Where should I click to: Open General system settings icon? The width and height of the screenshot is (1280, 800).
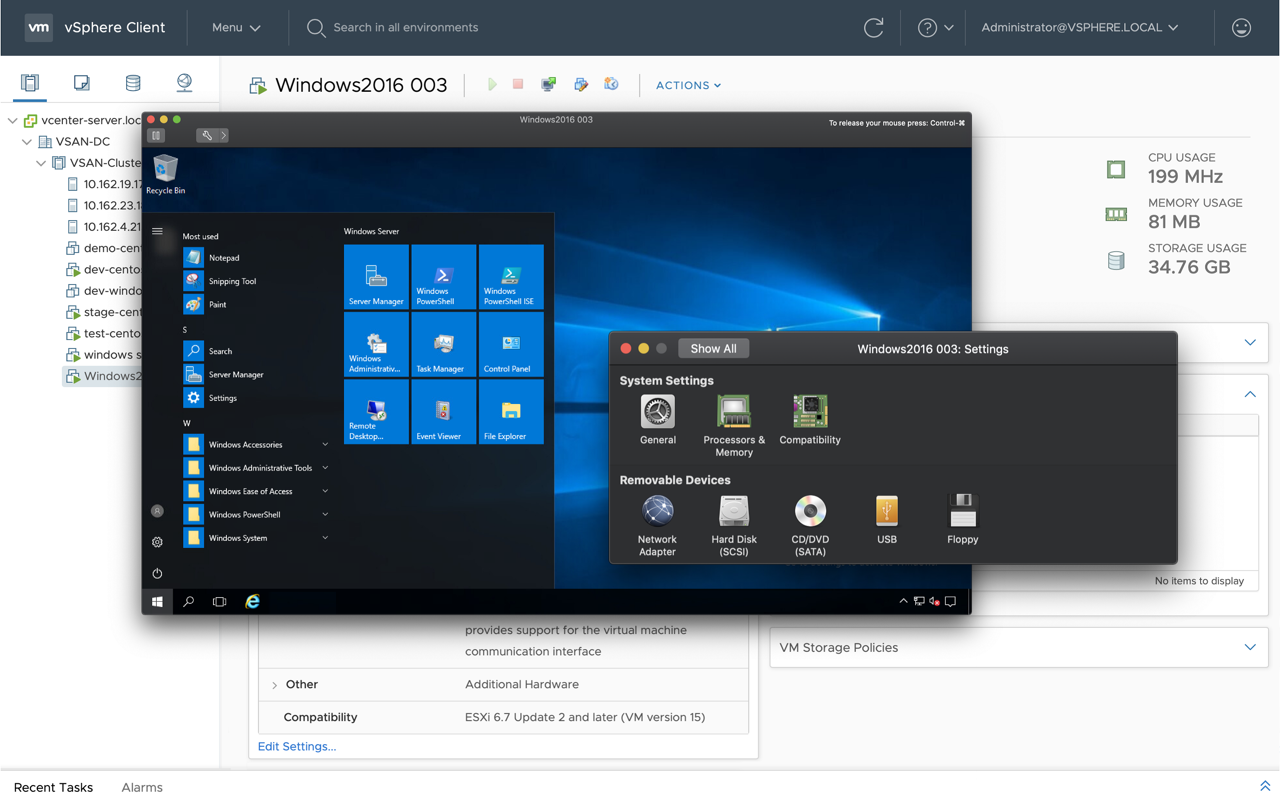[657, 420]
